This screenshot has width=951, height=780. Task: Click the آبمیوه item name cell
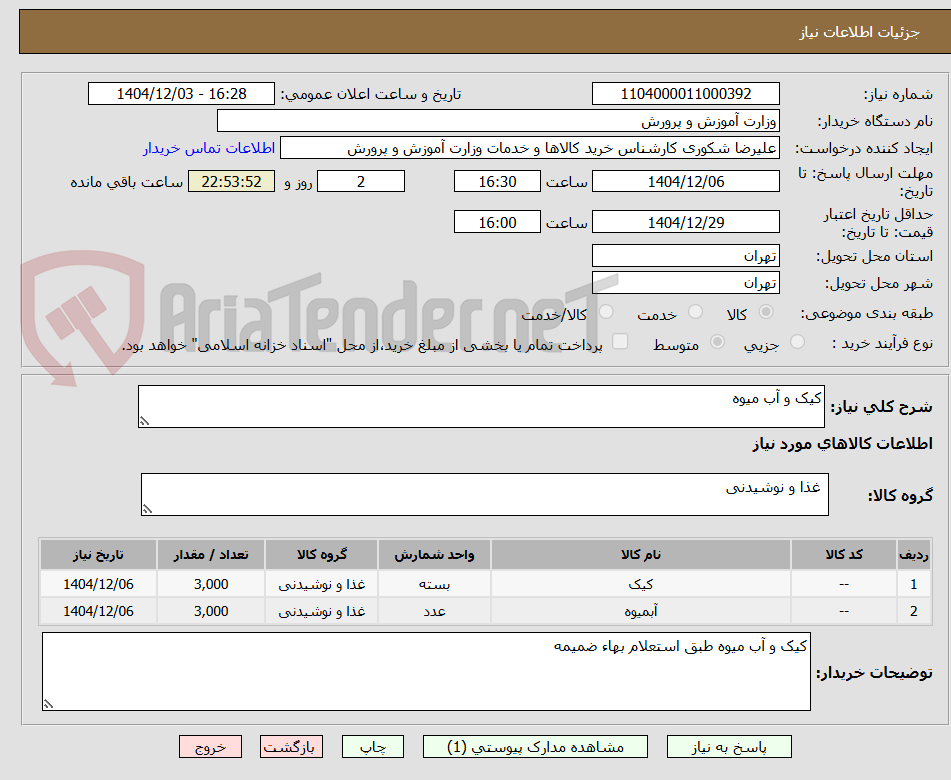[640, 611]
